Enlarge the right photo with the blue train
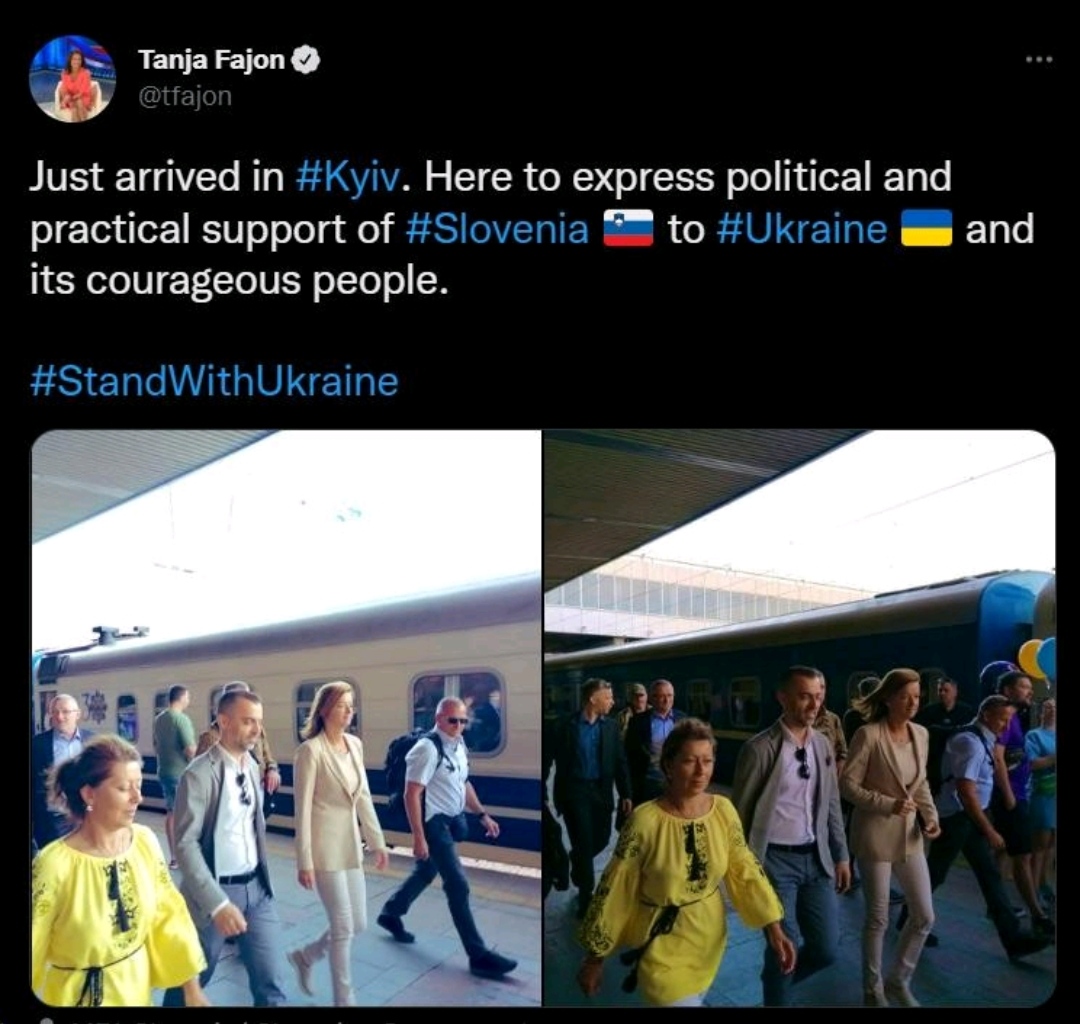The image size is (1080, 1024). (x=800, y=718)
